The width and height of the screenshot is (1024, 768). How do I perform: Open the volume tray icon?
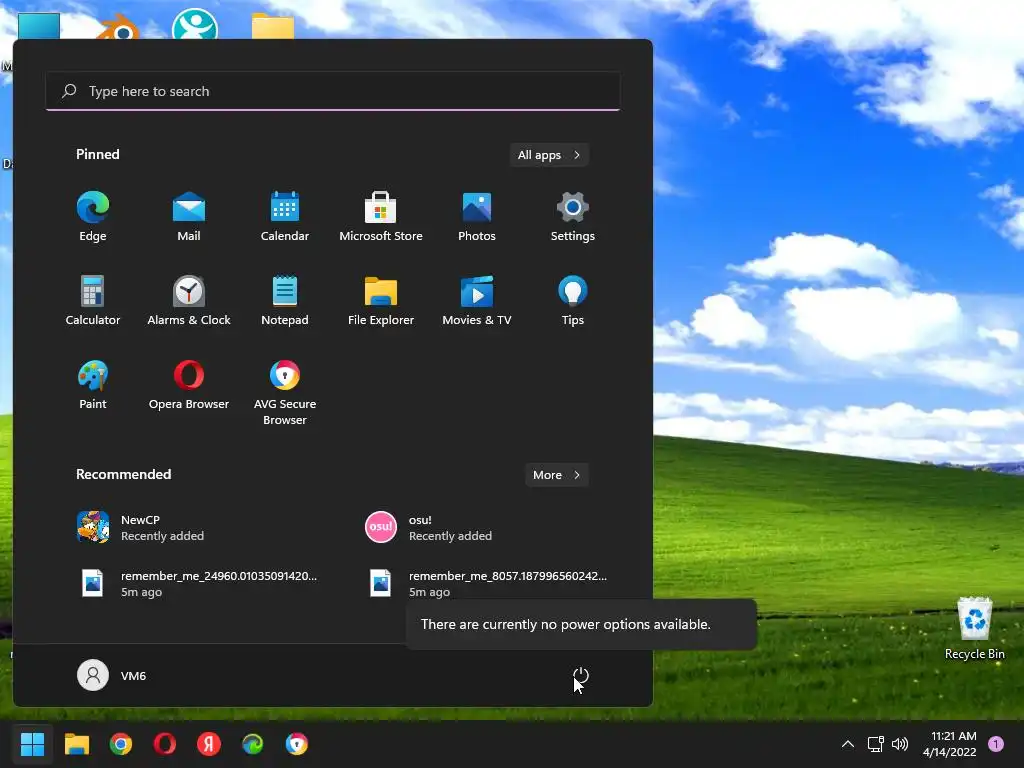[x=900, y=744]
